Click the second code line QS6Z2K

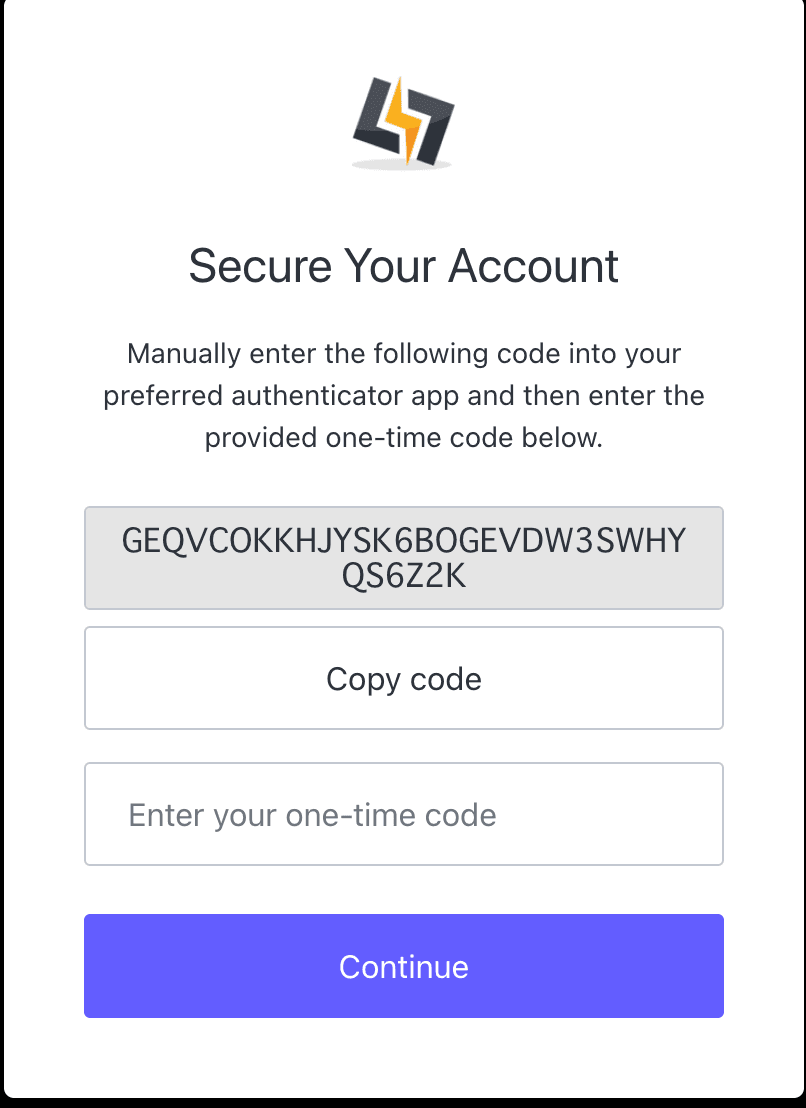tap(403, 577)
